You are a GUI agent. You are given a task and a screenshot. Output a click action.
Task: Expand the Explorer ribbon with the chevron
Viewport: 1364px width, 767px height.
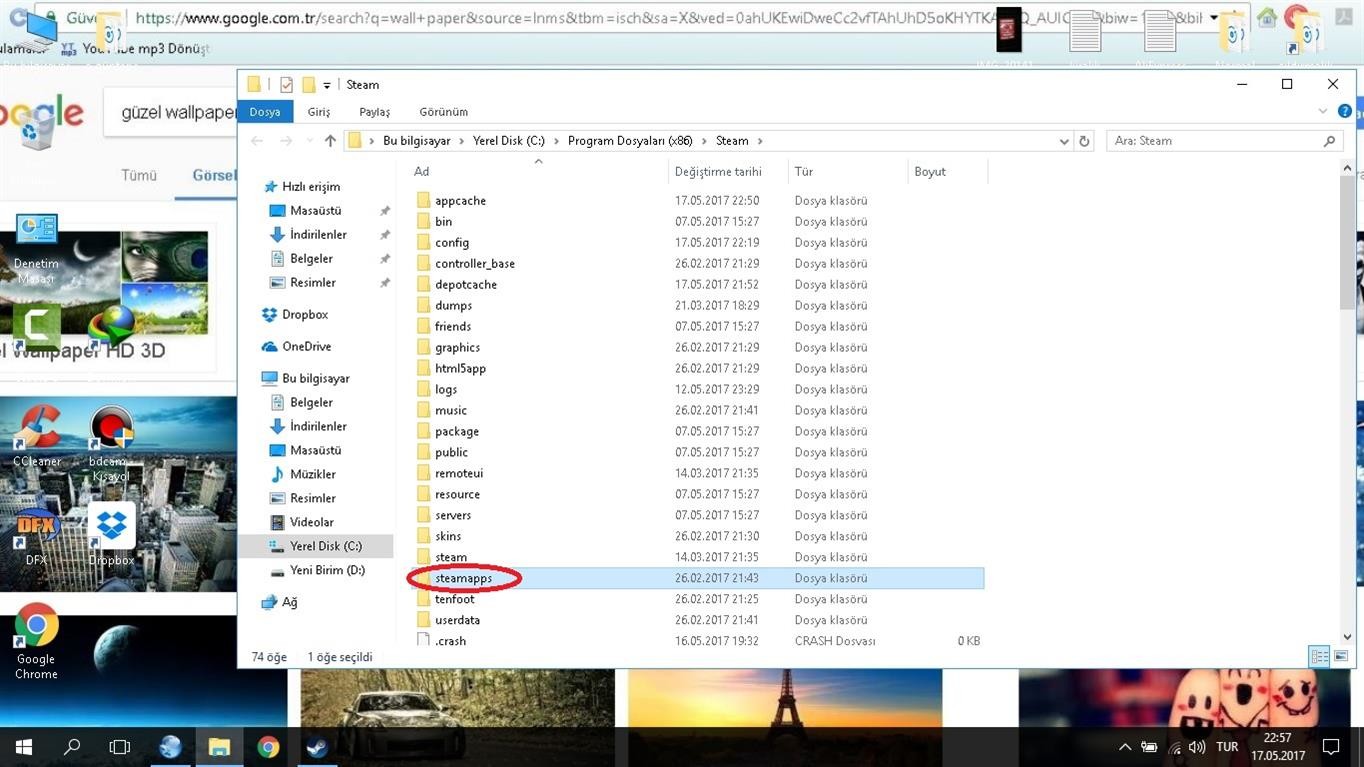tap(1323, 111)
